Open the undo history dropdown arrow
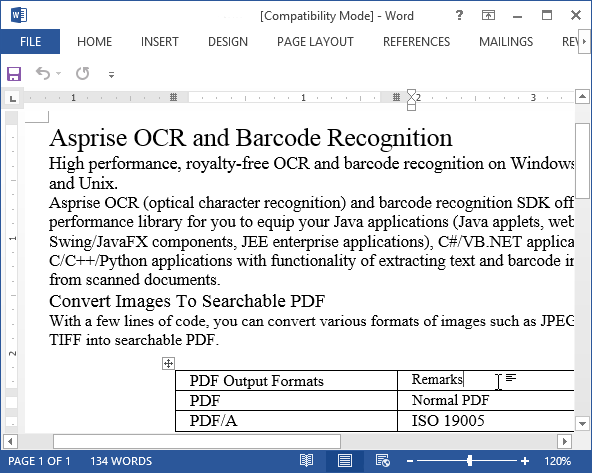The width and height of the screenshot is (592, 473). 58,74
